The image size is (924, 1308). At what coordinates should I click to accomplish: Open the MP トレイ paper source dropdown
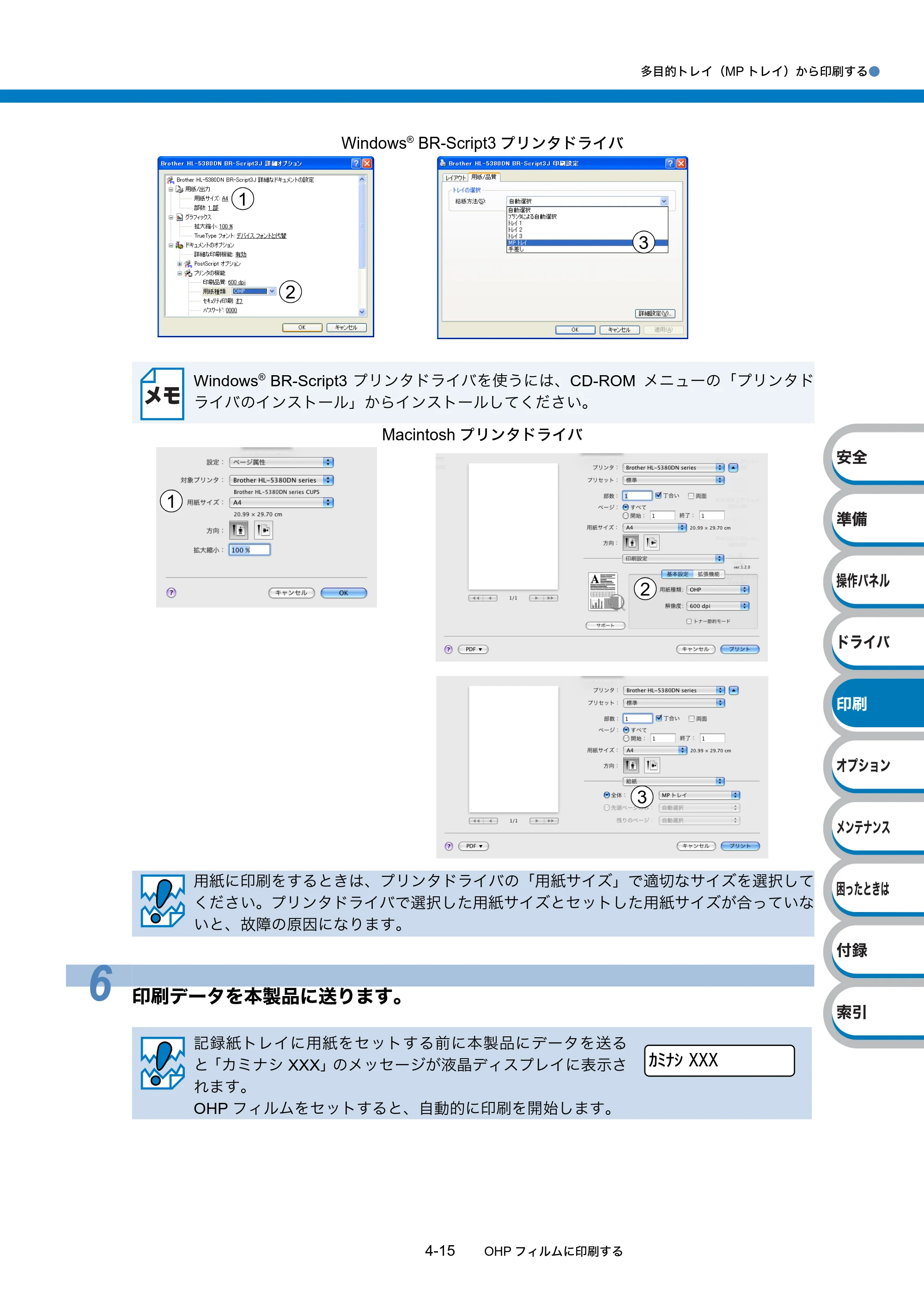tap(699, 795)
